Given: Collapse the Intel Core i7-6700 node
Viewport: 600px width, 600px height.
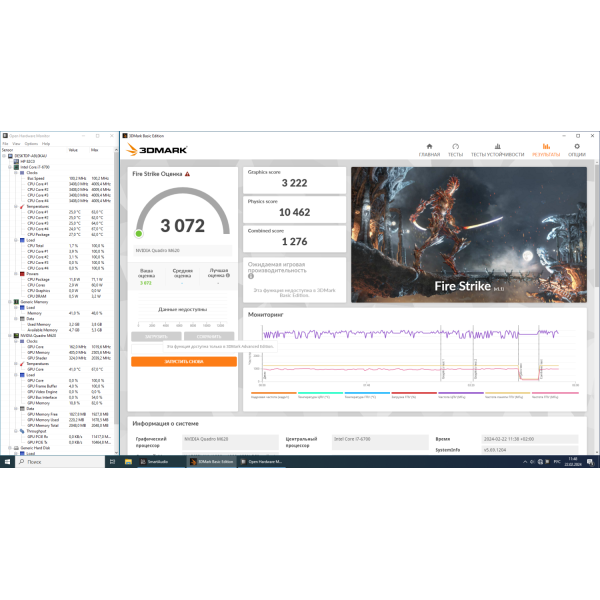Looking at the screenshot, I should pyautogui.click(x=10, y=167).
